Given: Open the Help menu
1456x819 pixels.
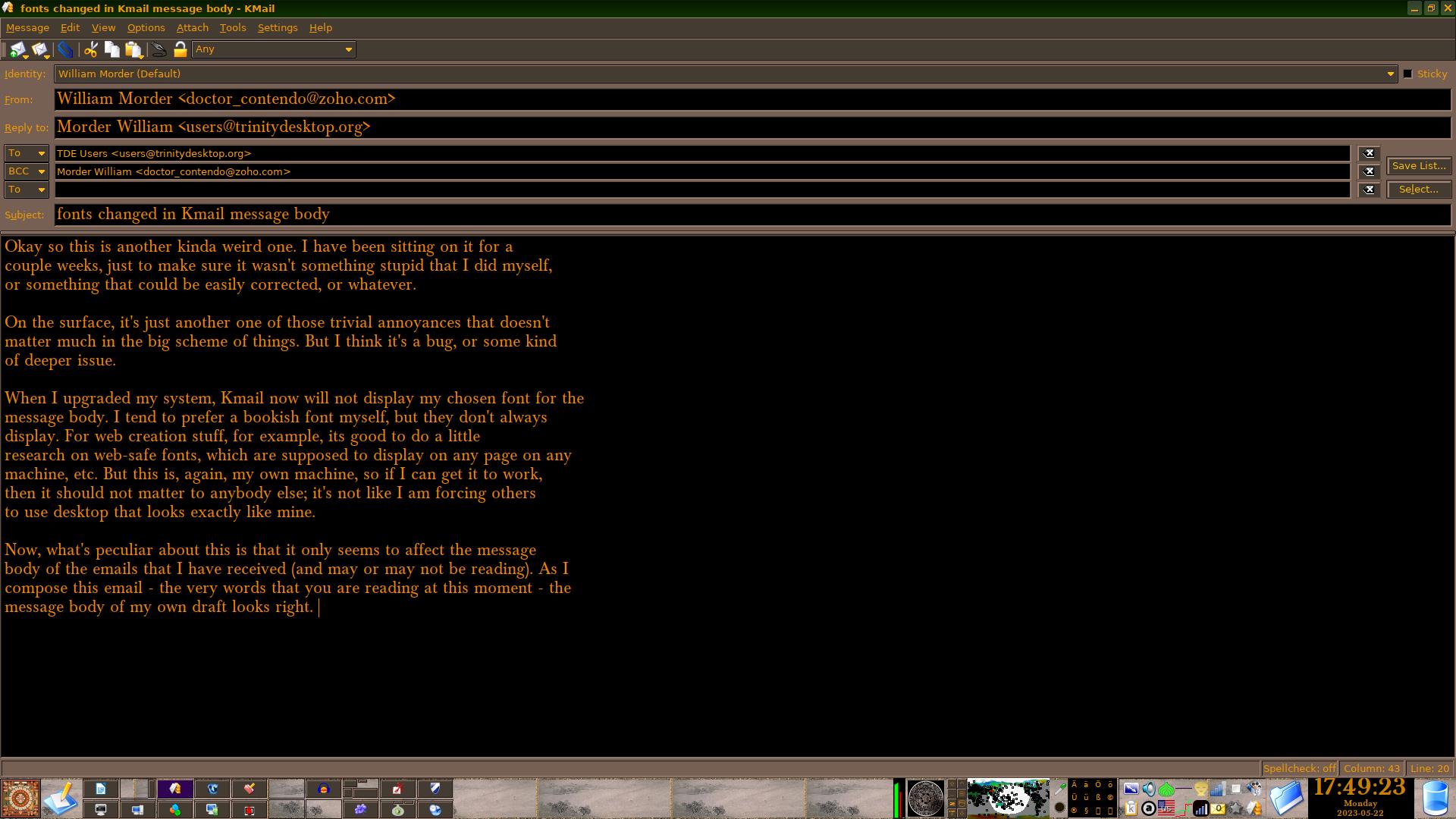Looking at the screenshot, I should point(320,27).
